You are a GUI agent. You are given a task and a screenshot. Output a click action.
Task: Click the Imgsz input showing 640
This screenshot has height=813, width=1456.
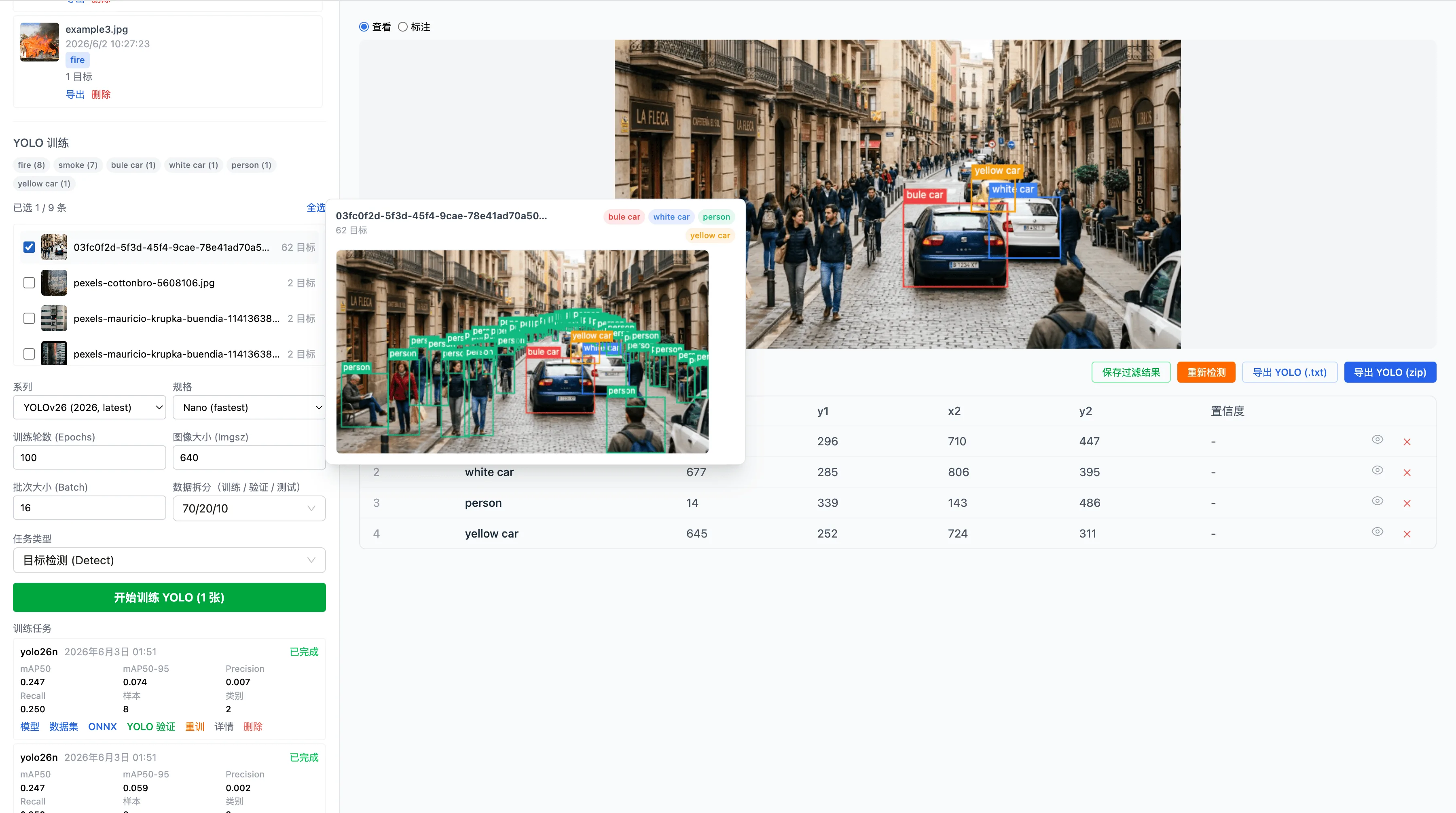point(249,457)
